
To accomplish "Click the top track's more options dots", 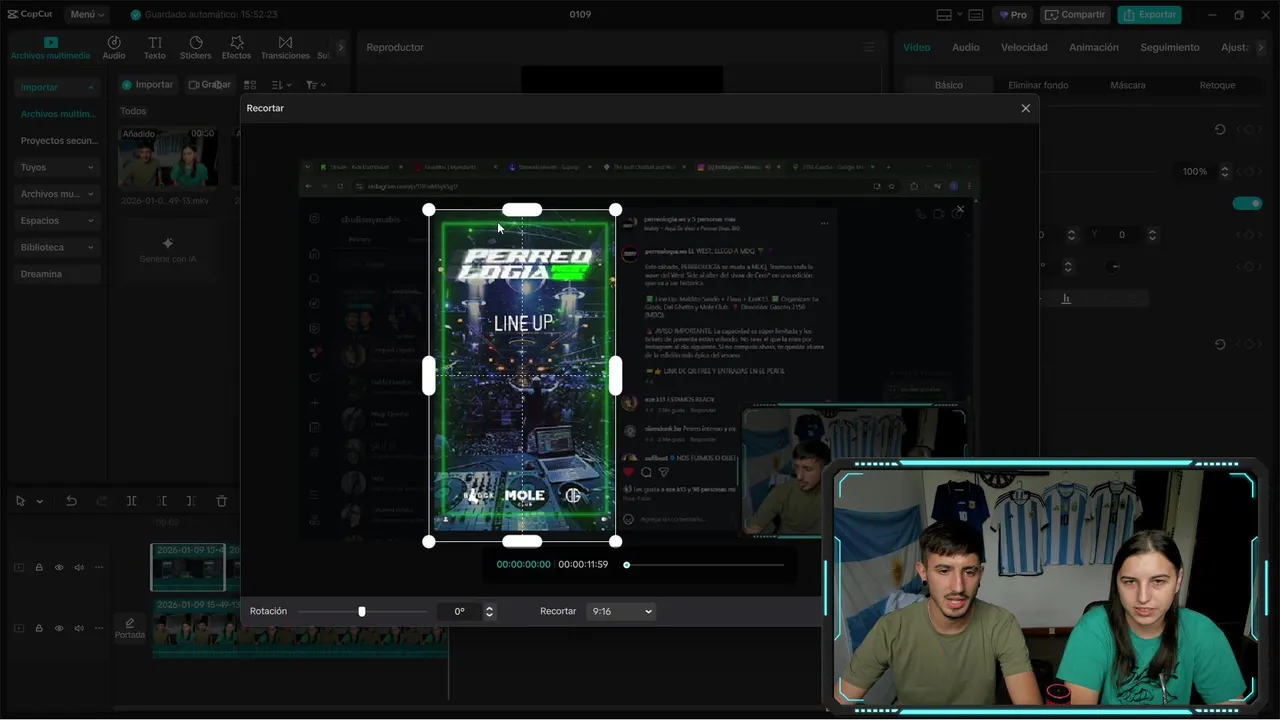I will pyautogui.click(x=98, y=567).
